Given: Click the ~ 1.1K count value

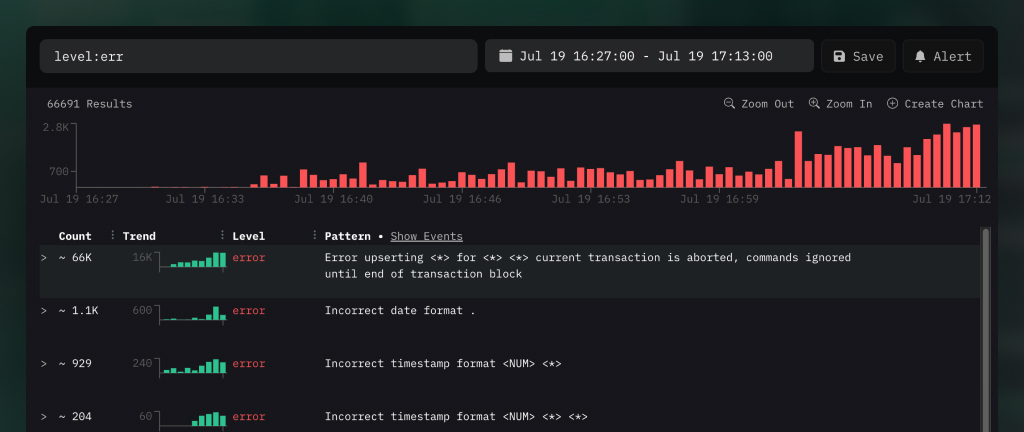Looking at the screenshot, I should (78, 311).
